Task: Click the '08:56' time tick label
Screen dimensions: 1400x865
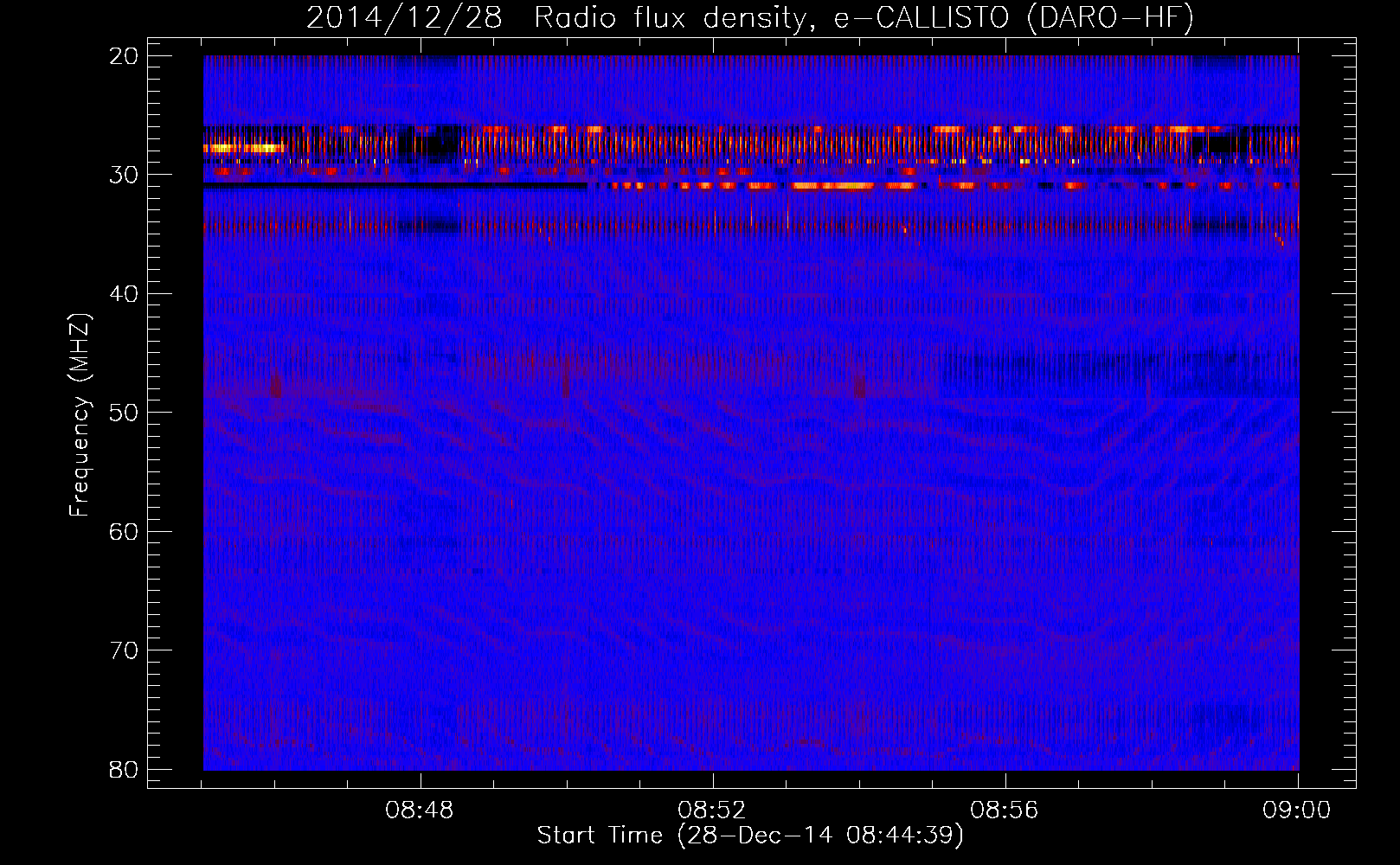Action: 1005,811
